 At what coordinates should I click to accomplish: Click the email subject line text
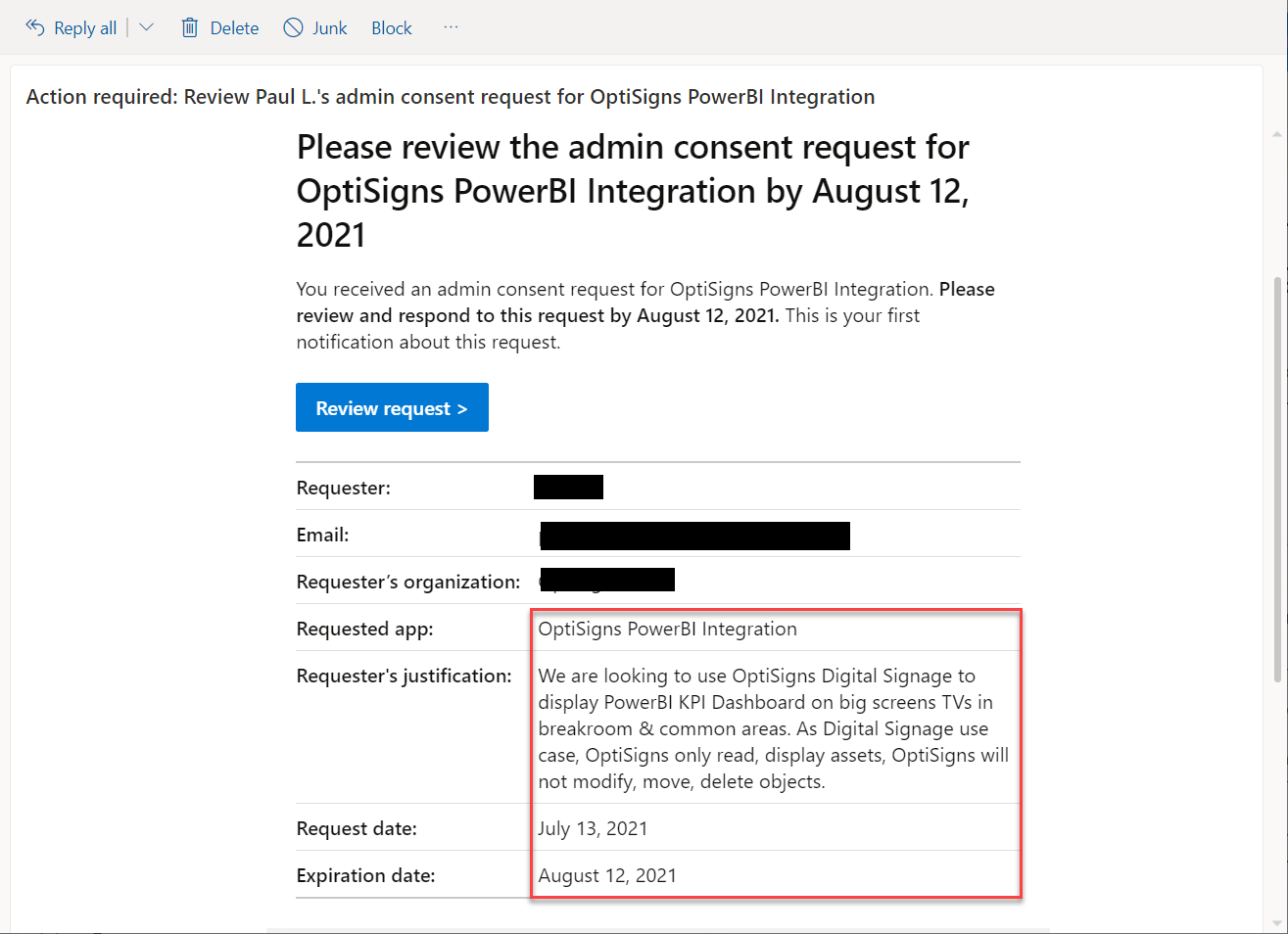pos(451,97)
